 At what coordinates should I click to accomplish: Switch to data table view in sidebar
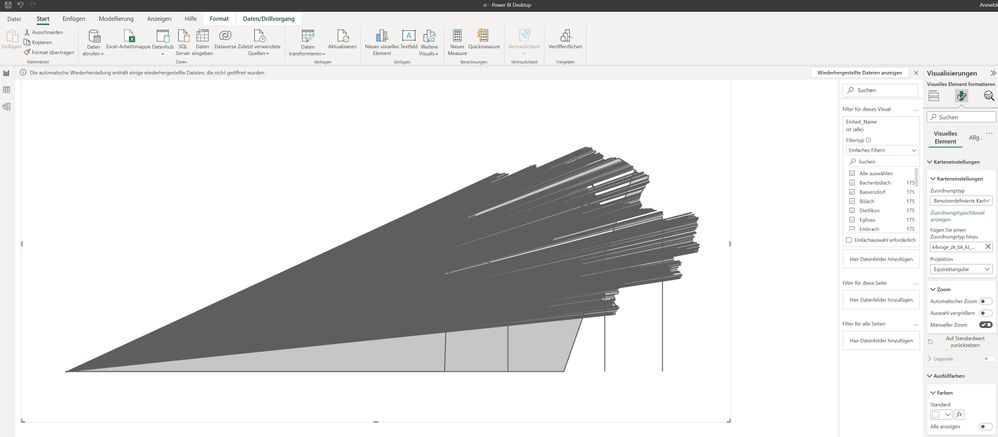6,90
